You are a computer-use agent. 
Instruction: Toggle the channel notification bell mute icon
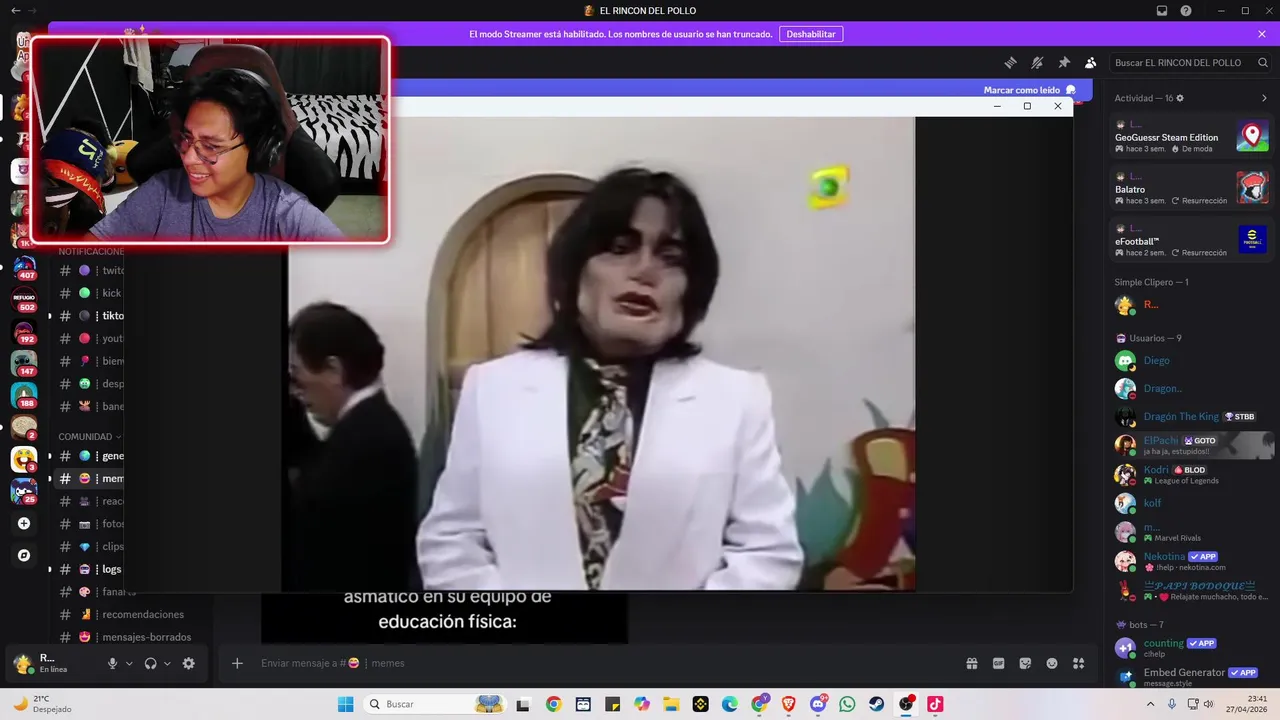coord(1037,62)
